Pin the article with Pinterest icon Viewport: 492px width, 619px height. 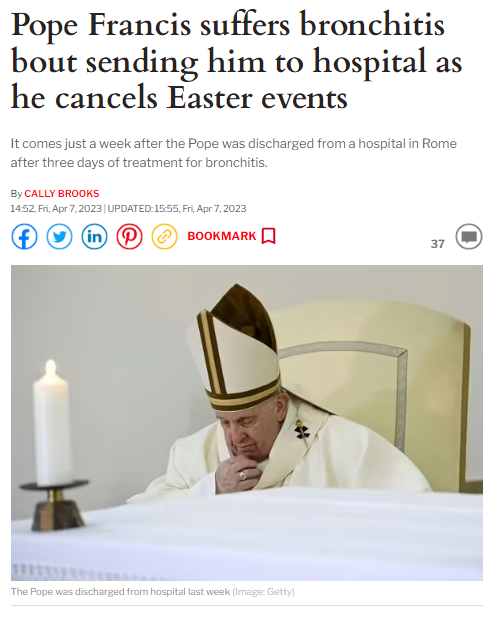[x=130, y=237]
